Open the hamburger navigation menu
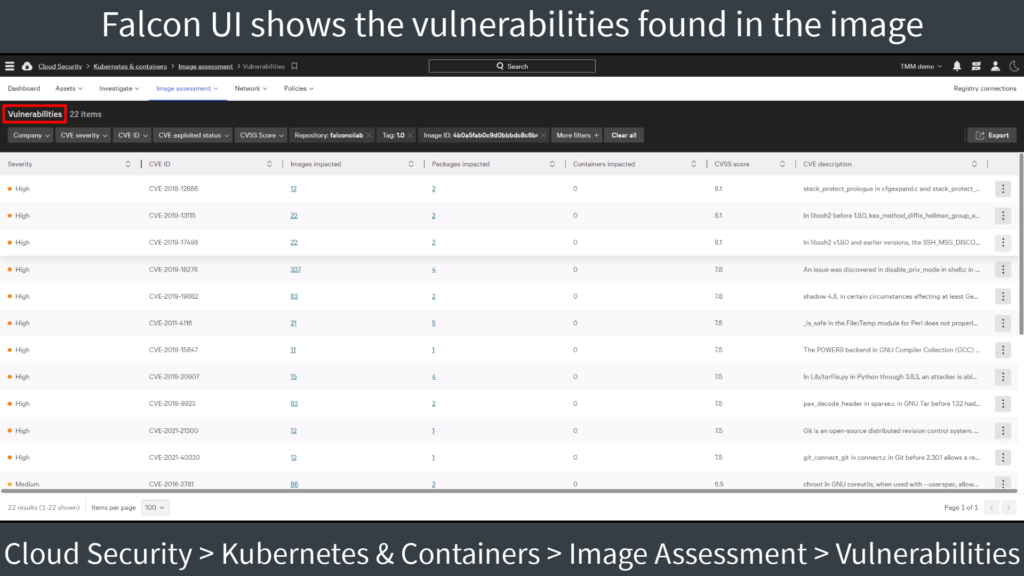The height and width of the screenshot is (576, 1024). tap(10, 66)
